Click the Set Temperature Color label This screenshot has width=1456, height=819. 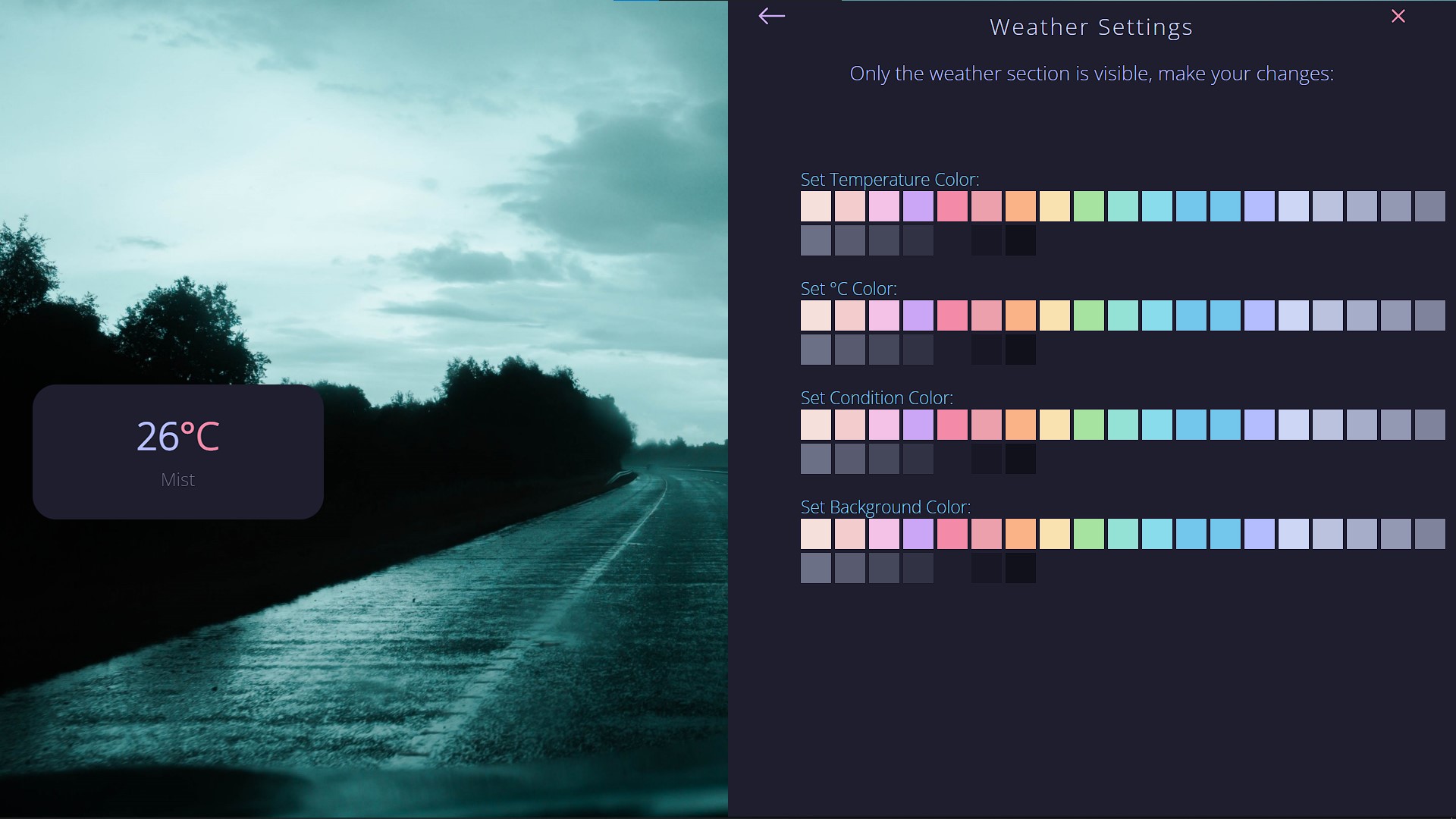tap(890, 180)
